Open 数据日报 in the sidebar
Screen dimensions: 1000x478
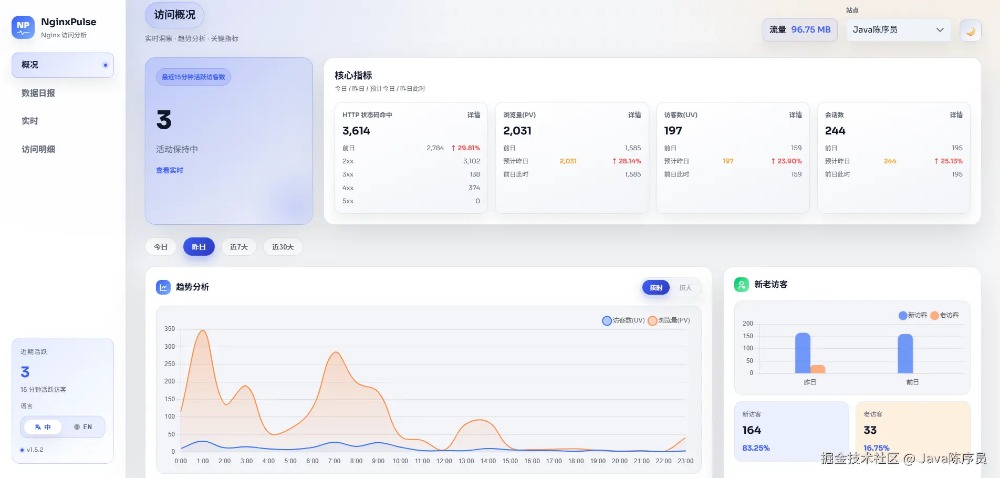tap(38, 93)
